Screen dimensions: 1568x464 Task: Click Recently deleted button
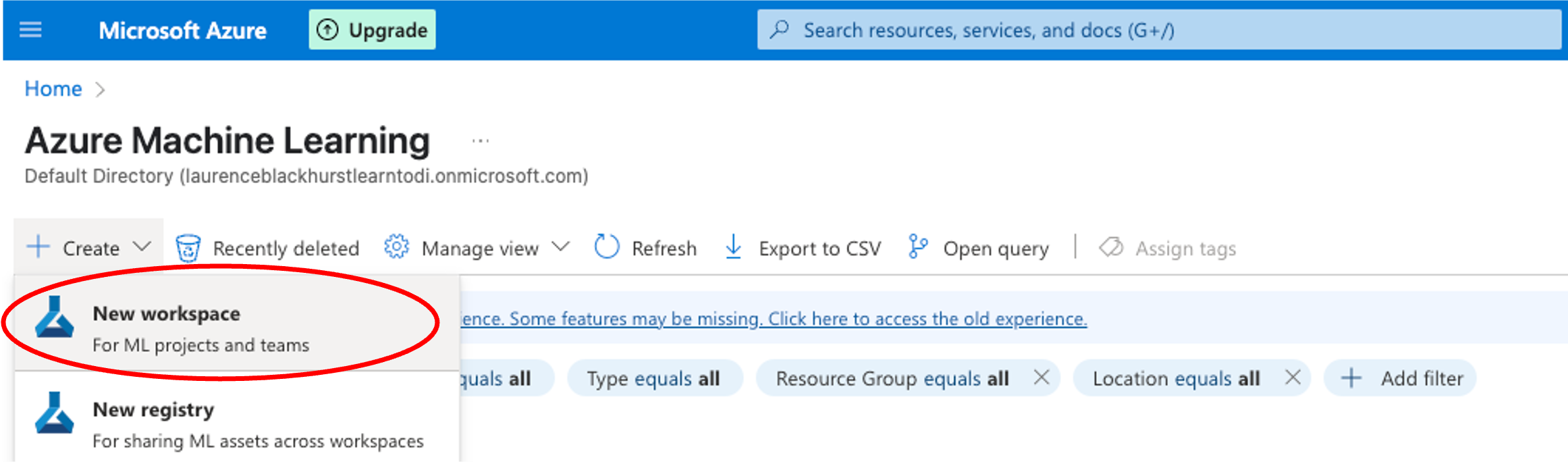pyautogui.click(x=267, y=248)
